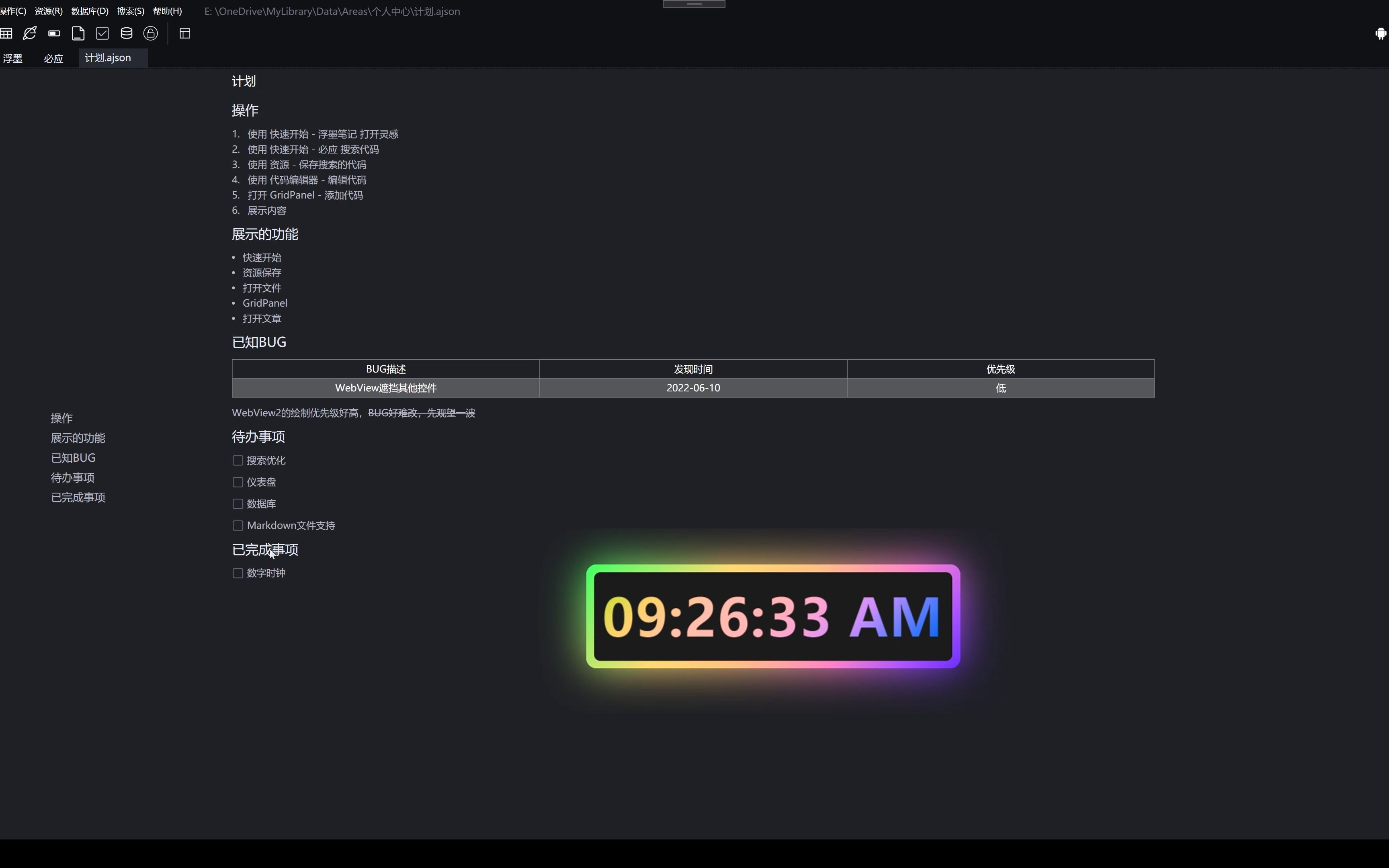The height and width of the screenshot is (868, 1389).
Task: Check the 搜索优化 todo checkbox
Action: 238,461
